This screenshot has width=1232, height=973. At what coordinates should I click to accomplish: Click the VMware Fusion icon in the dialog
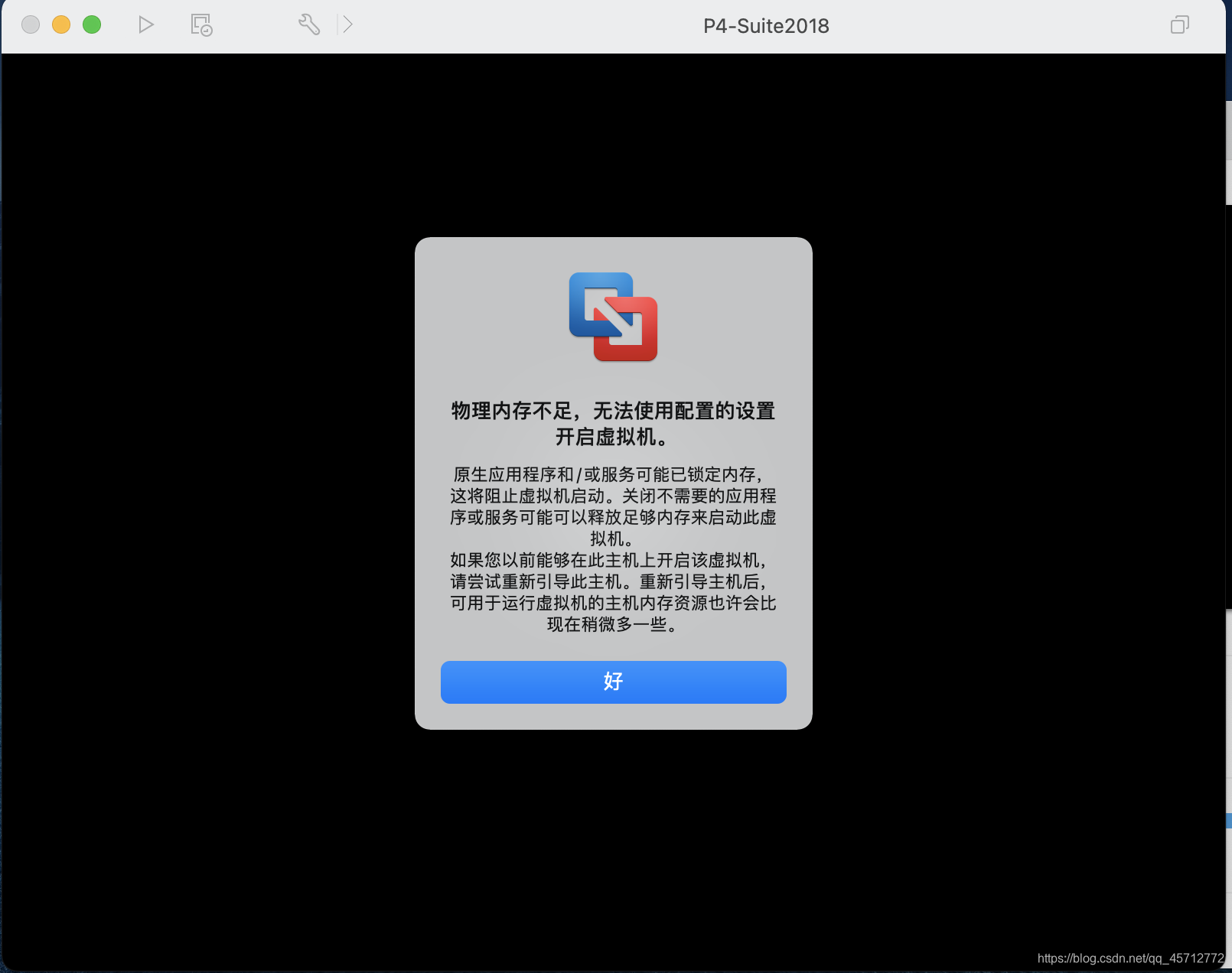point(614,317)
